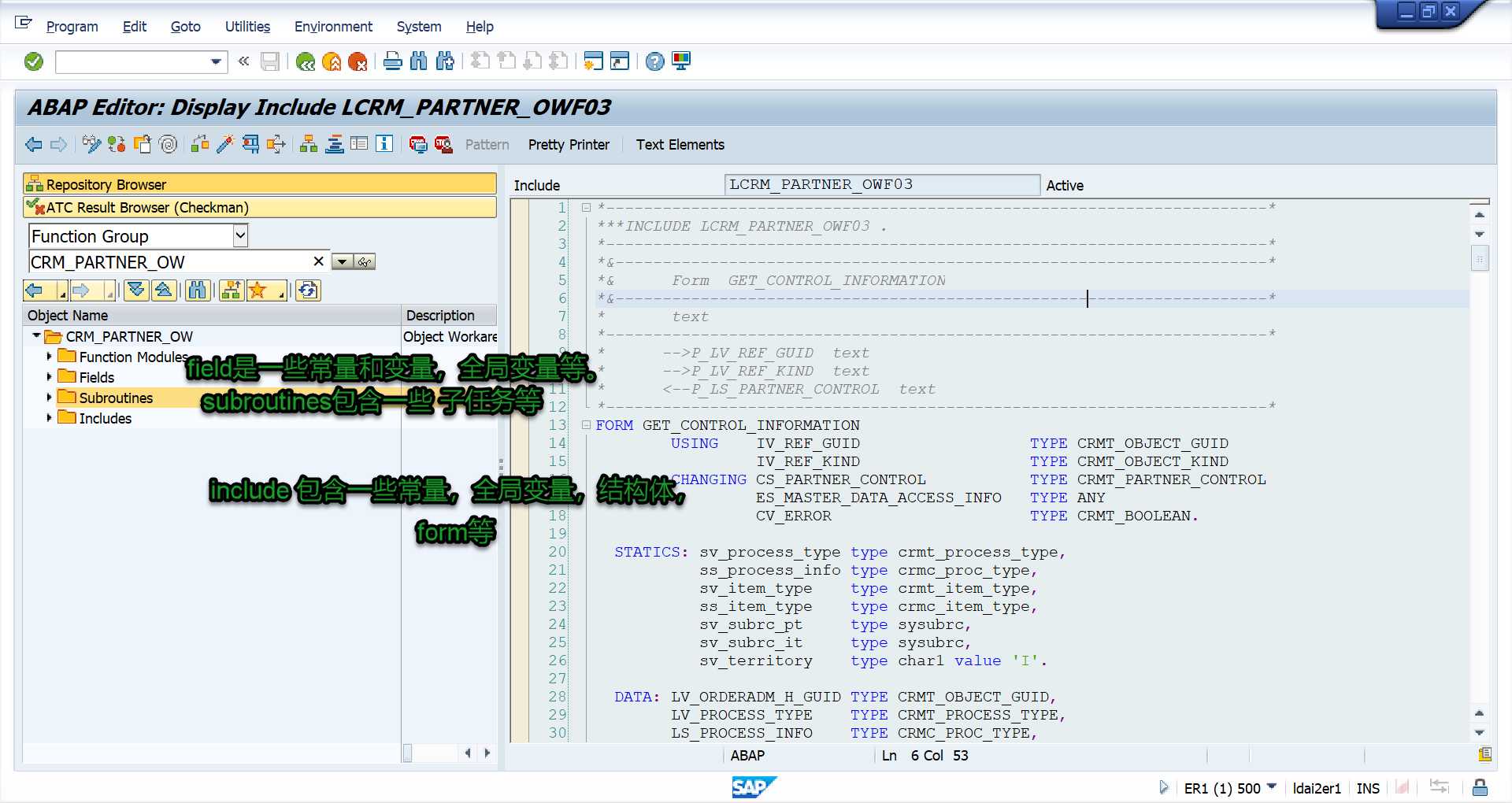Click the Display glasses button beside object name
This screenshot has height=803, width=1512.
(x=365, y=262)
